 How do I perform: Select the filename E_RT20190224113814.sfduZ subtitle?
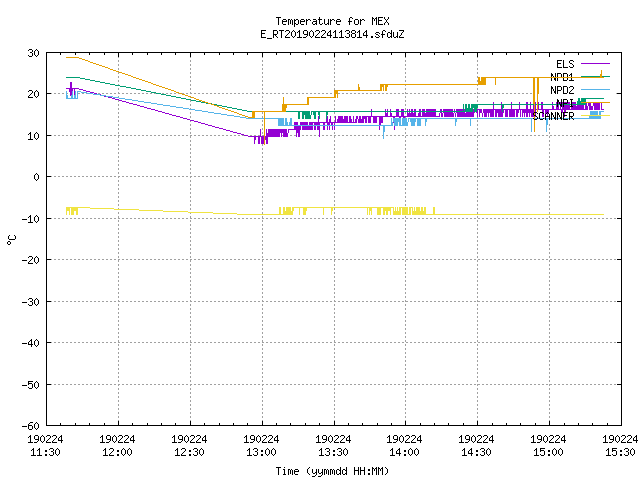(x=332, y=34)
